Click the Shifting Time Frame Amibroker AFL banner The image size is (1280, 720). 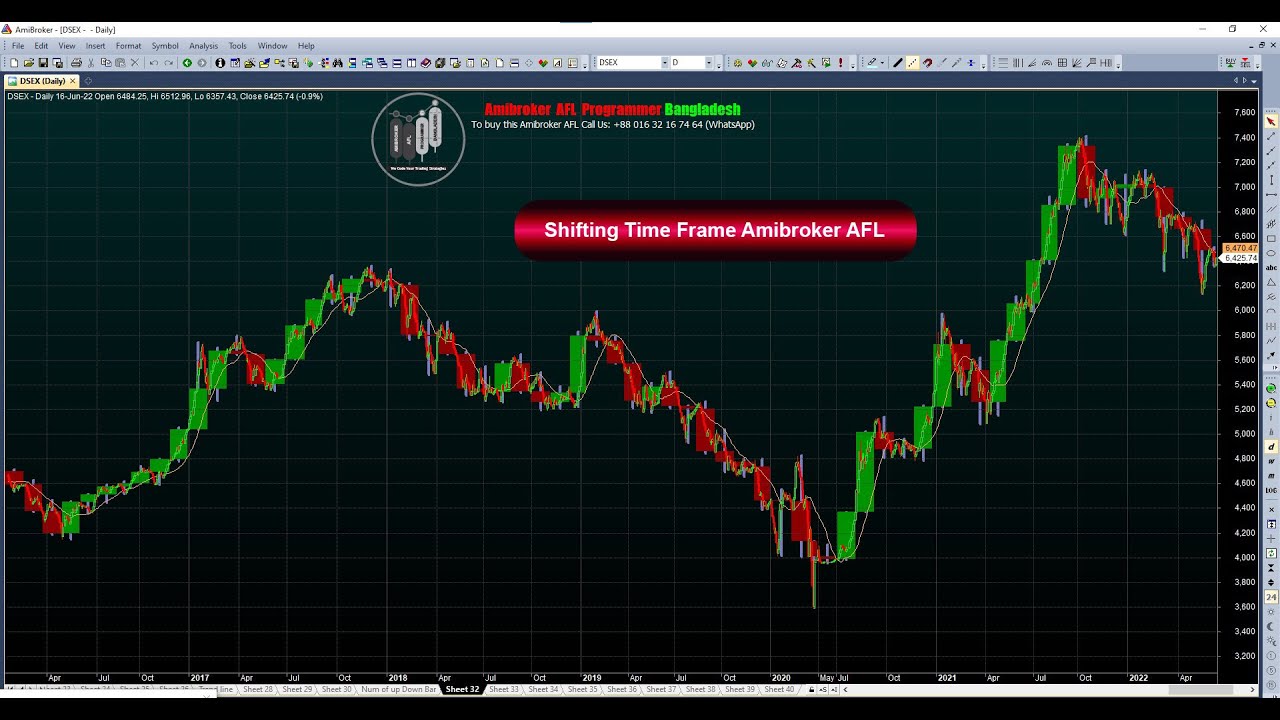tap(715, 230)
